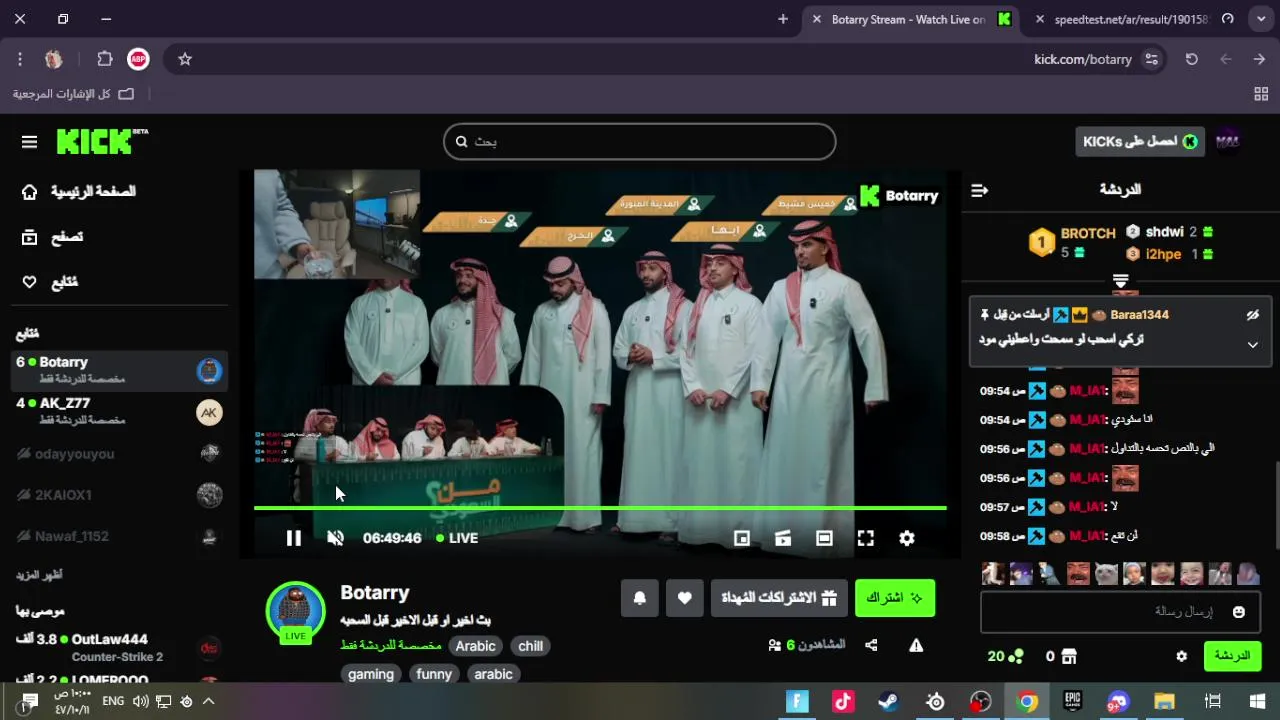This screenshot has width=1280, height=720.
Task: Select AK_Z77 channel in sidebar
Action: click(x=118, y=411)
